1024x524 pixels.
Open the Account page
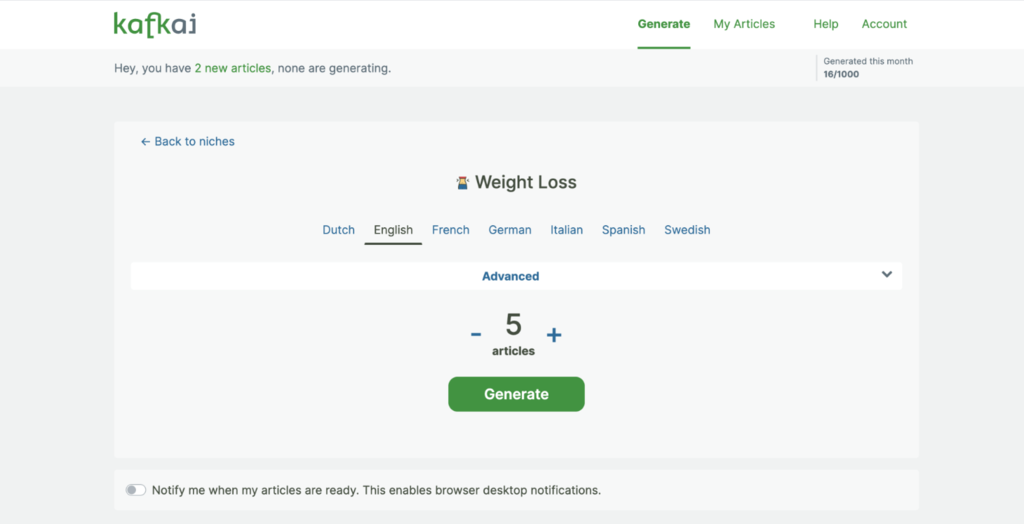coord(884,24)
